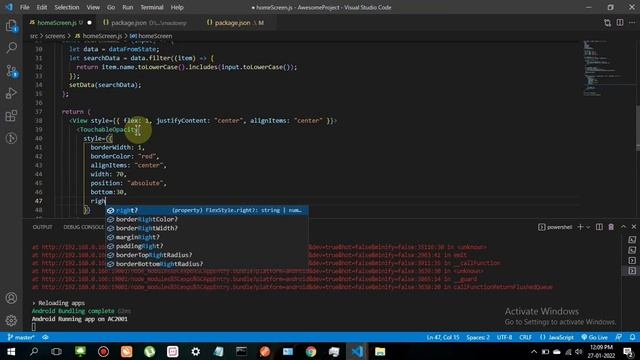Split the editor to the right

tap(620, 23)
